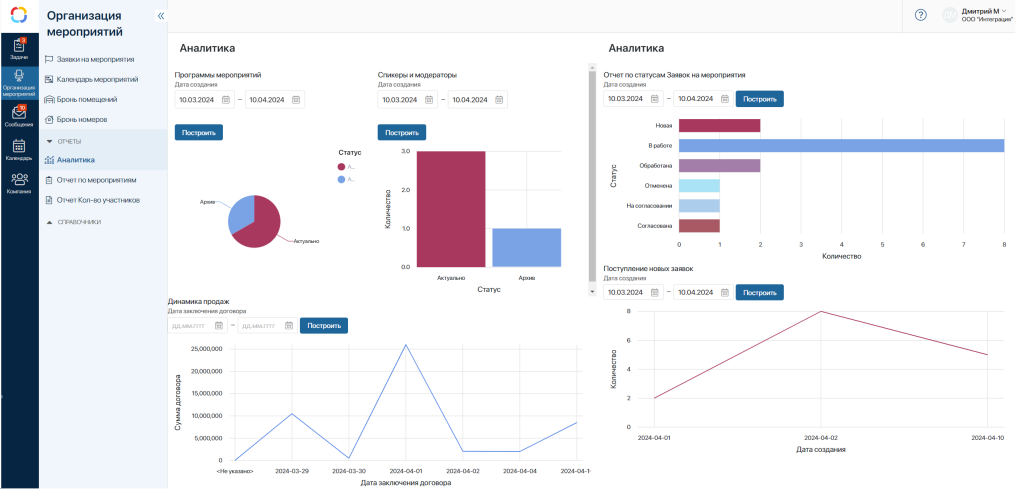Click the help question mark icon
This screenshot has width=1024, height=490.
[x=921, y=15]
